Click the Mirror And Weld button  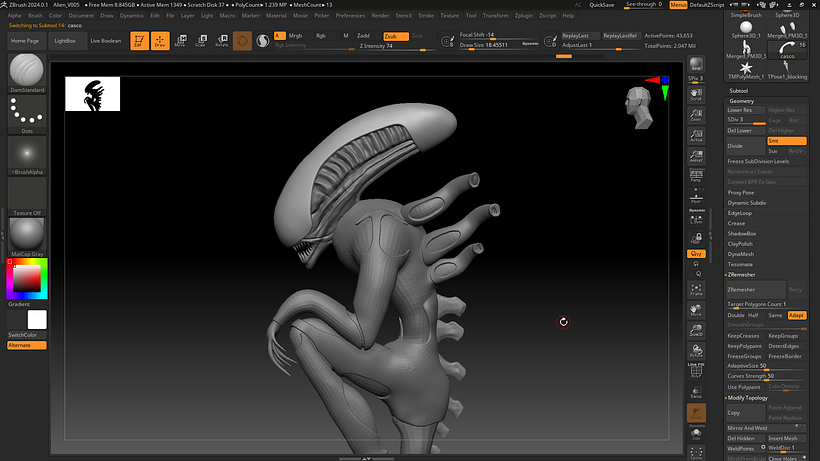(766, 428)
